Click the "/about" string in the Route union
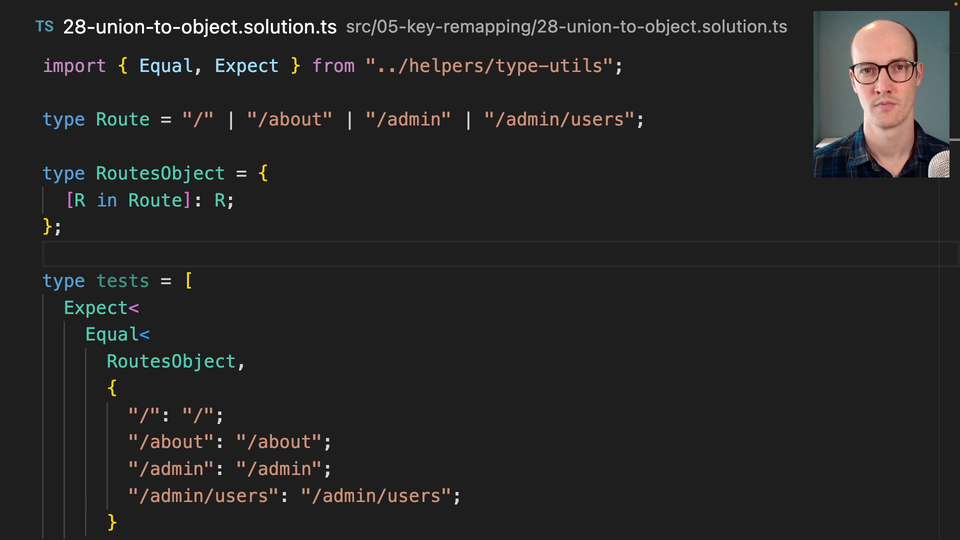Viewport: 960px width, 540px height. (289, 120)
